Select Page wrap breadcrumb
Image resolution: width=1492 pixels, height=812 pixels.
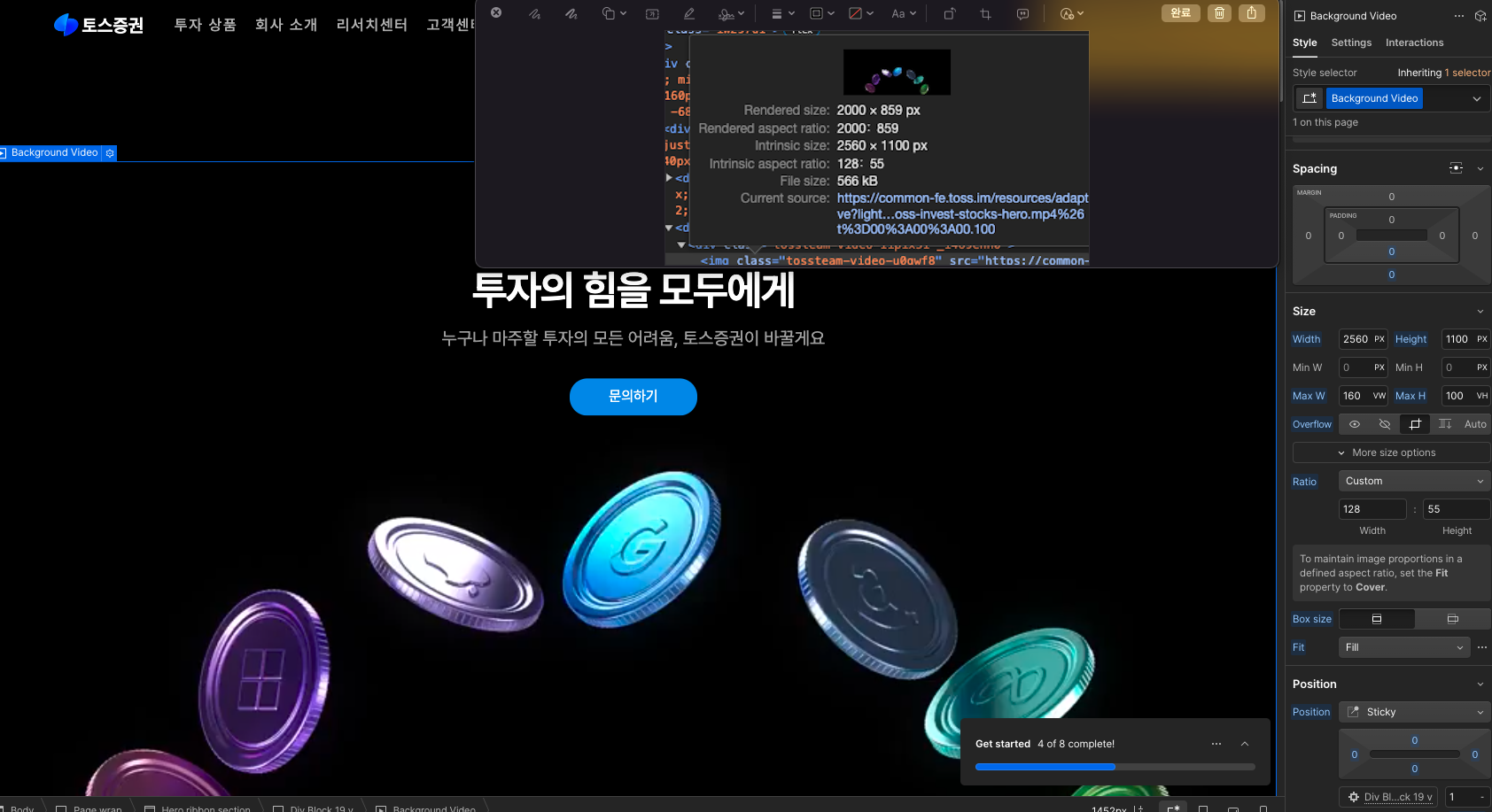point(89,808)
